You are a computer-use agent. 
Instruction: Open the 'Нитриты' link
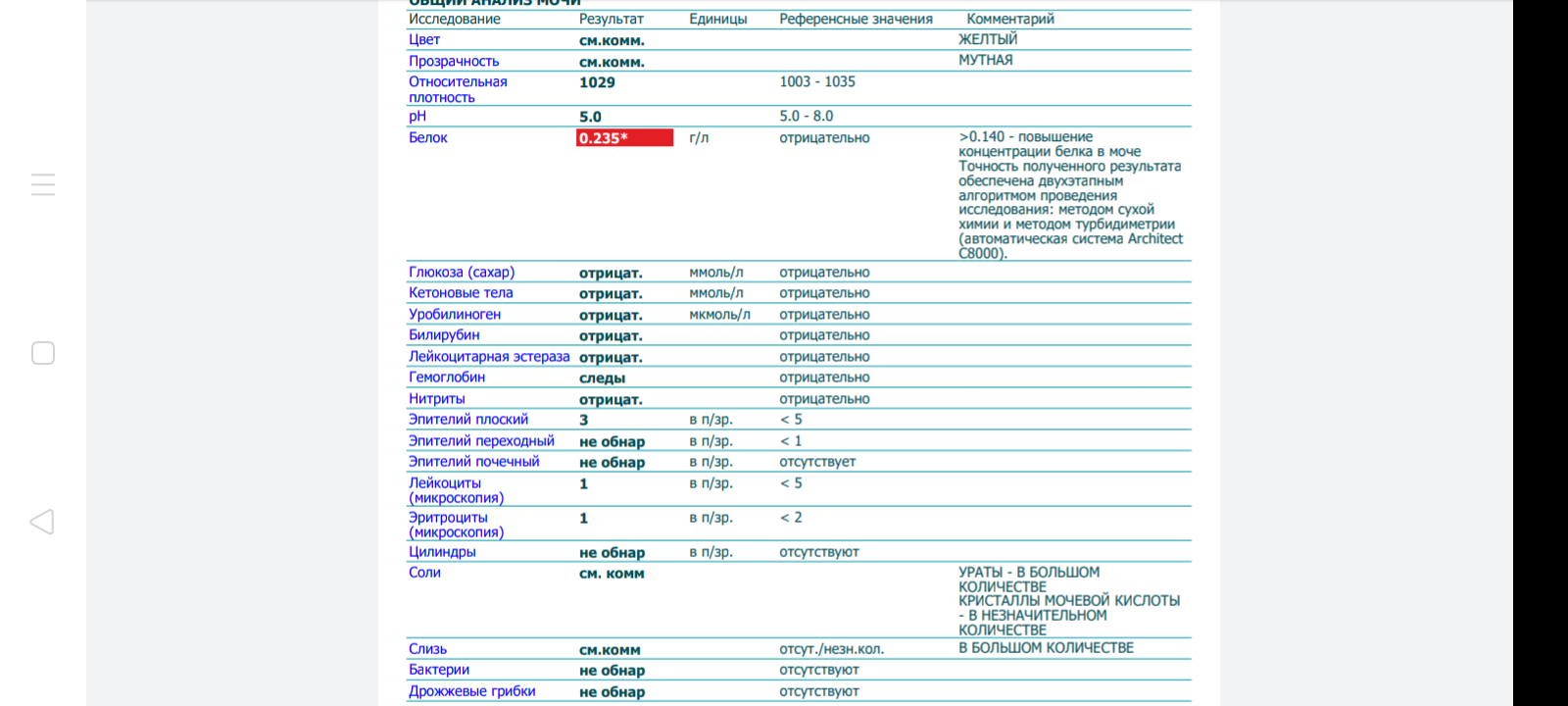[437, 399]
